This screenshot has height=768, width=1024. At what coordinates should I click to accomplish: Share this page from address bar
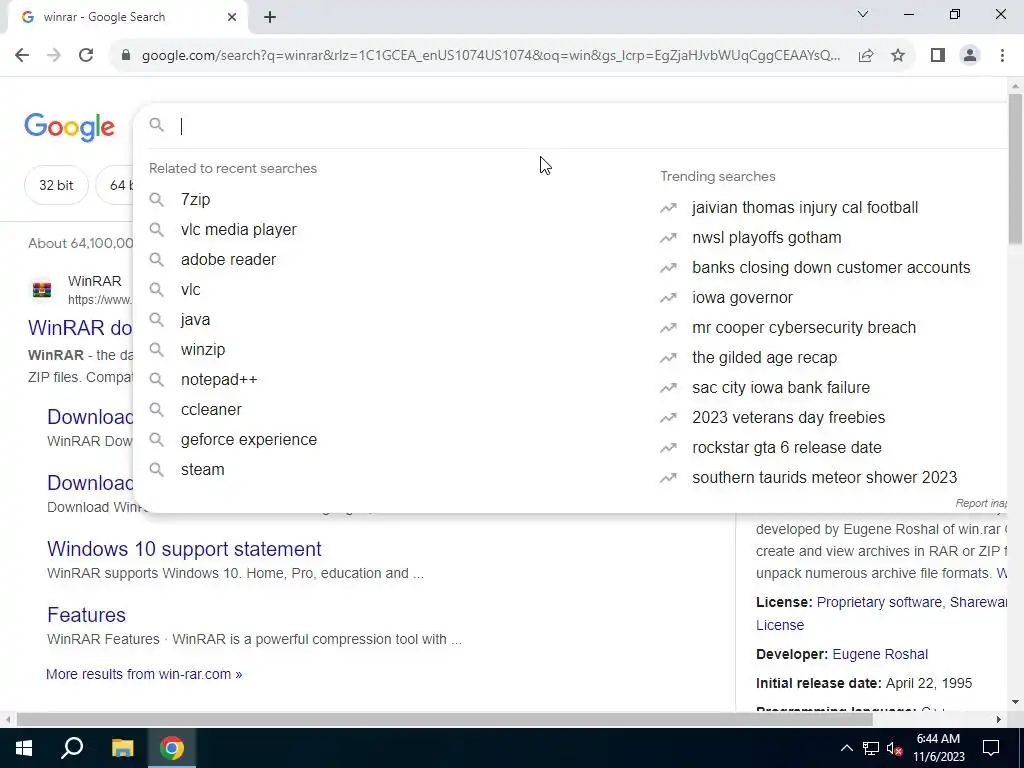pos(866,56)
